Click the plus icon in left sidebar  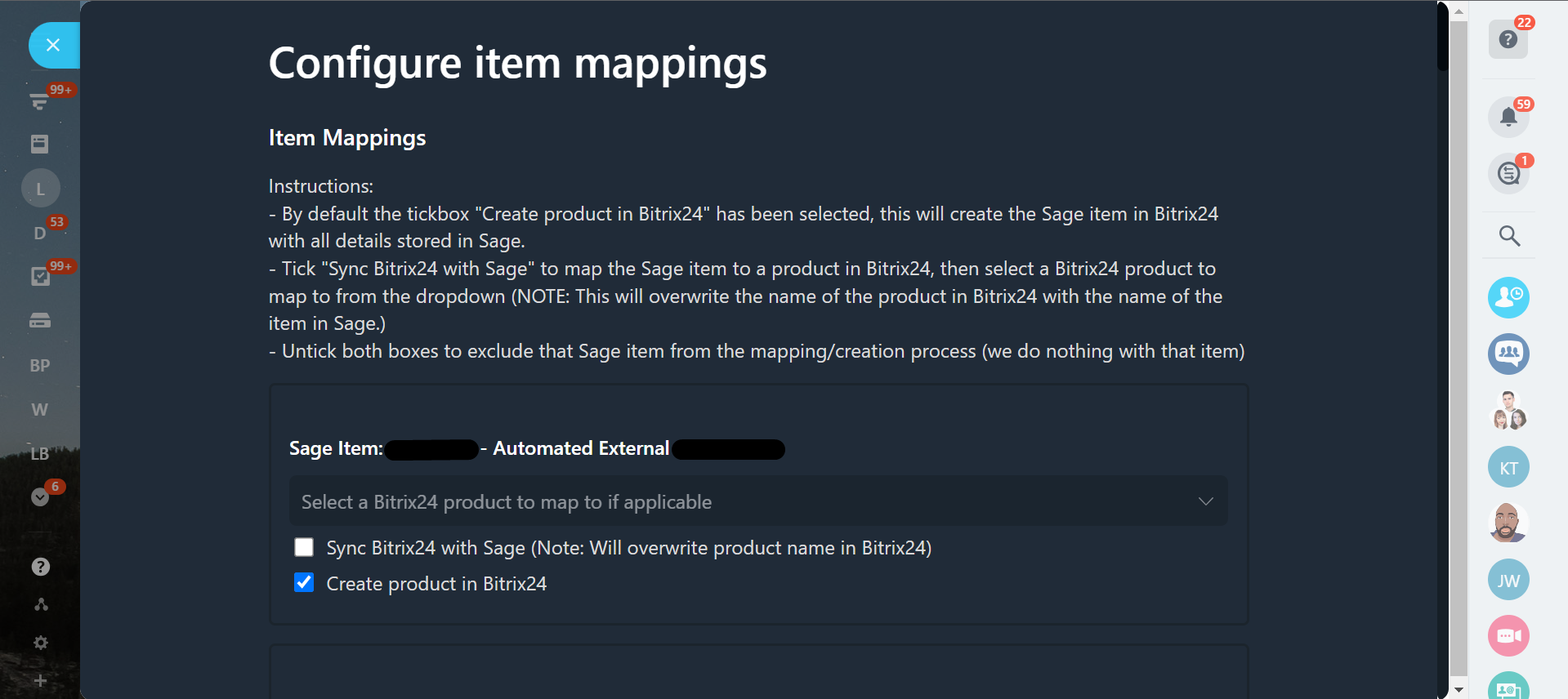[40, 680]
